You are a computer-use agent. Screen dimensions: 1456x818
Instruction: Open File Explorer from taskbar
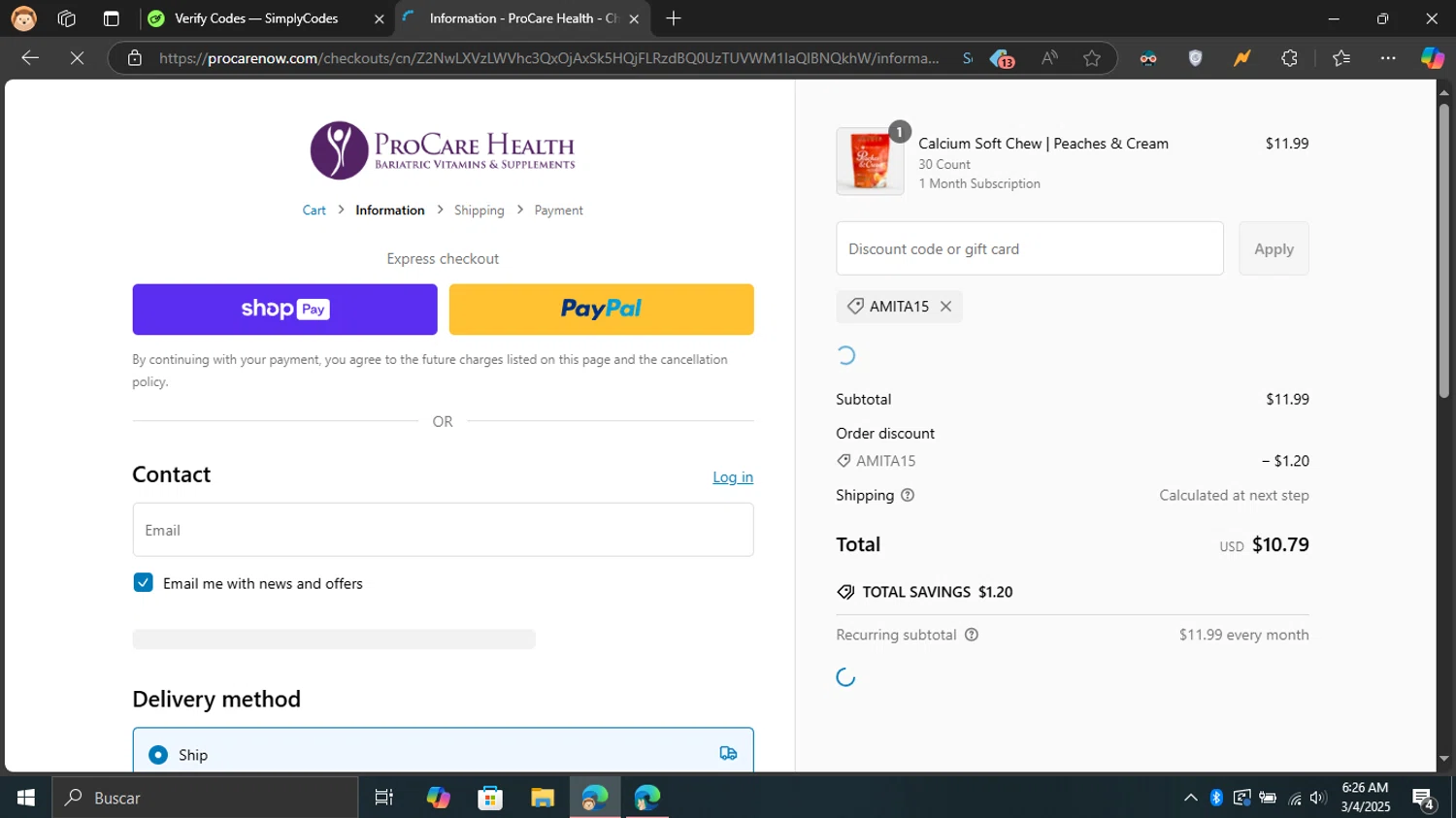543,798
